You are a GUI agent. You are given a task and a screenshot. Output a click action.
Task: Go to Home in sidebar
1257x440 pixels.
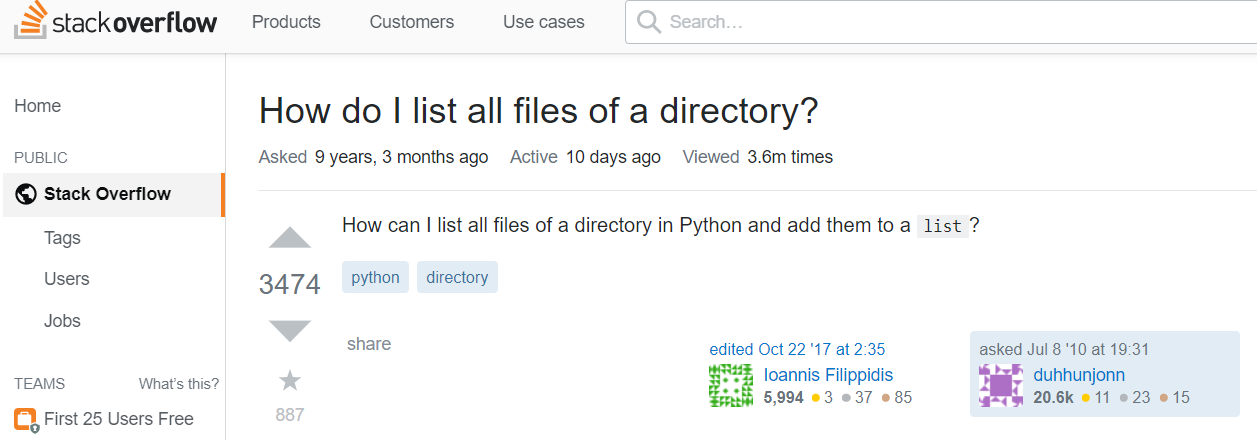pos(37,106)
